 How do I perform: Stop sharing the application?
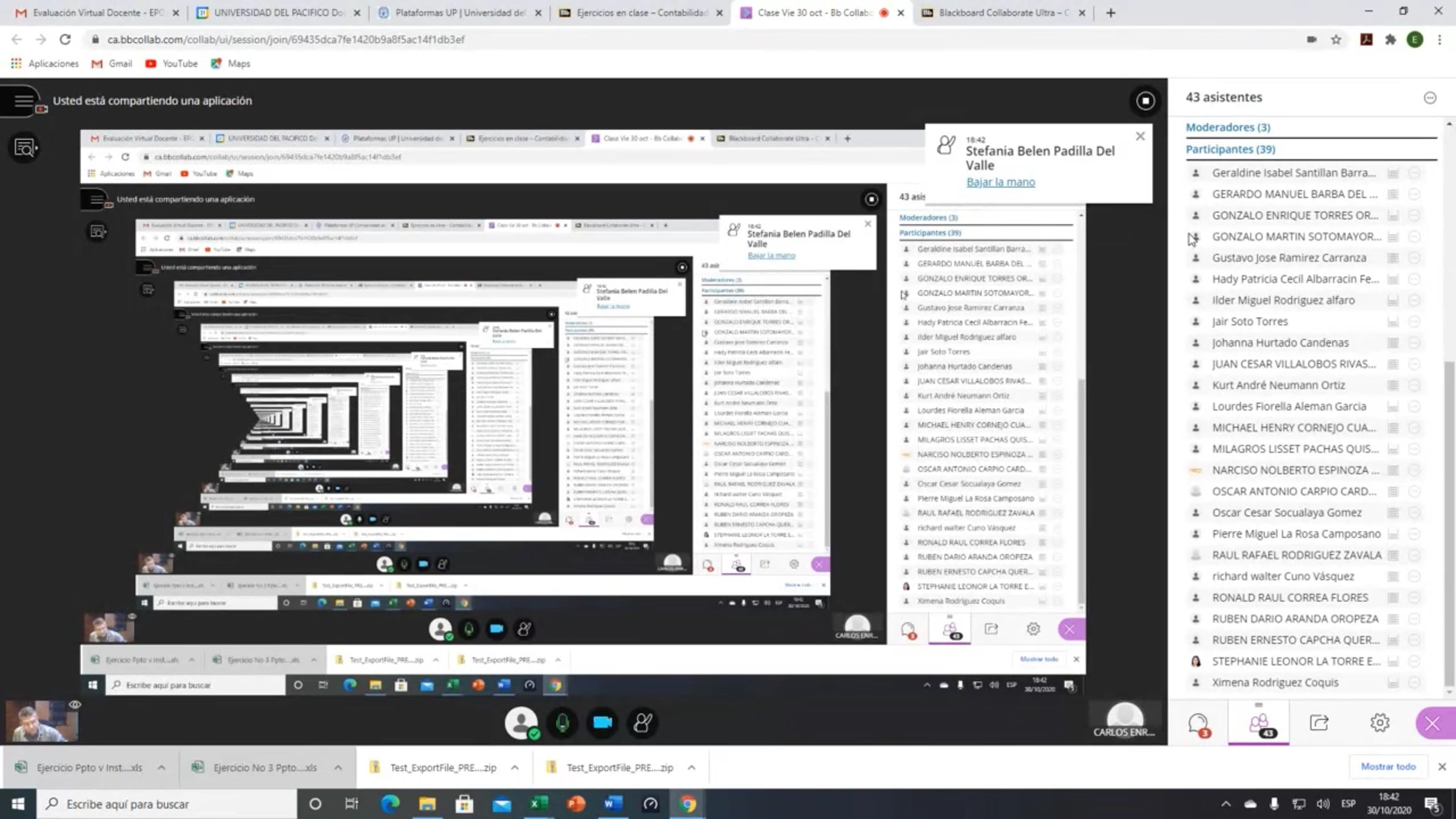[1145, 101]
